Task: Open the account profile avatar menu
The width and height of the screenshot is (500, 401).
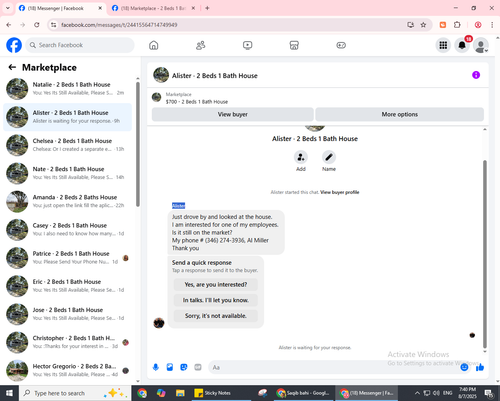Action: coord(481,45)
